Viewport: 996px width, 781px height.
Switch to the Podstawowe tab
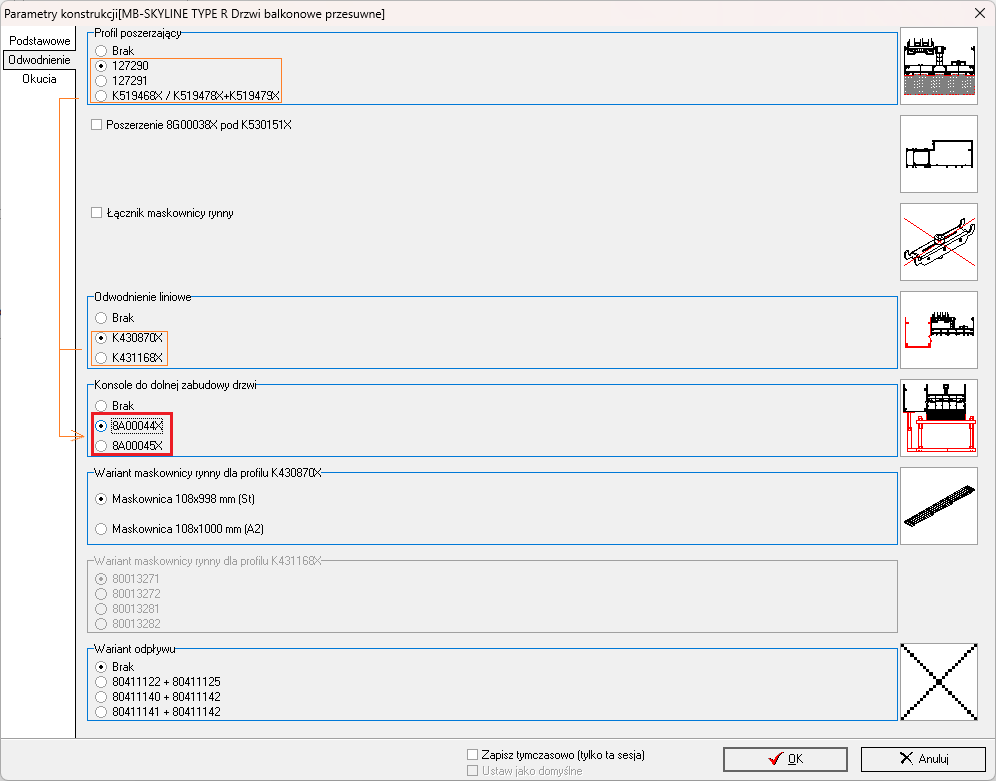(x=40, y=41)
